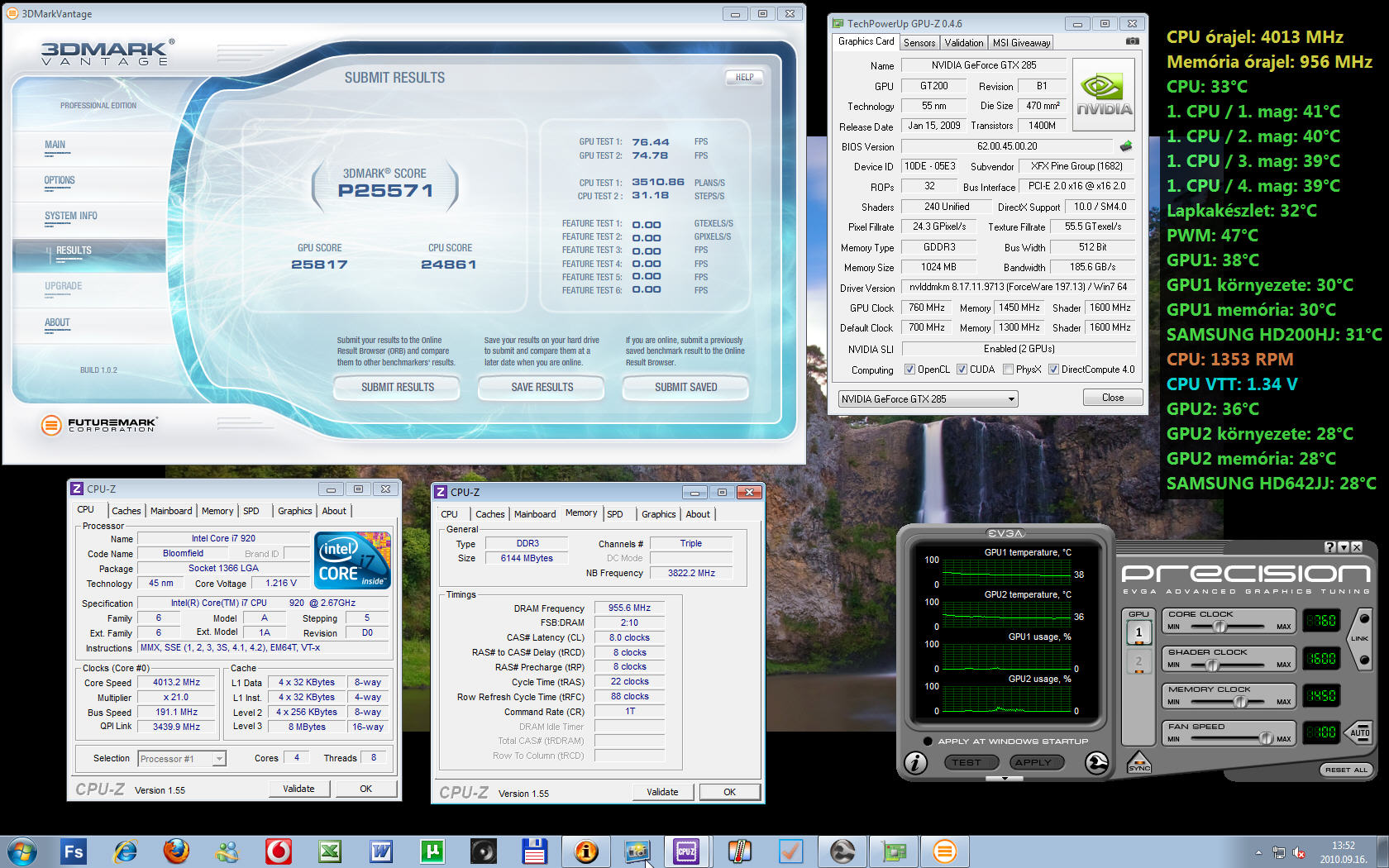The width and height of the screenshot is (1389, 868).
Task: Click Close button in GPU-Z
Action: pos(1113,398)
